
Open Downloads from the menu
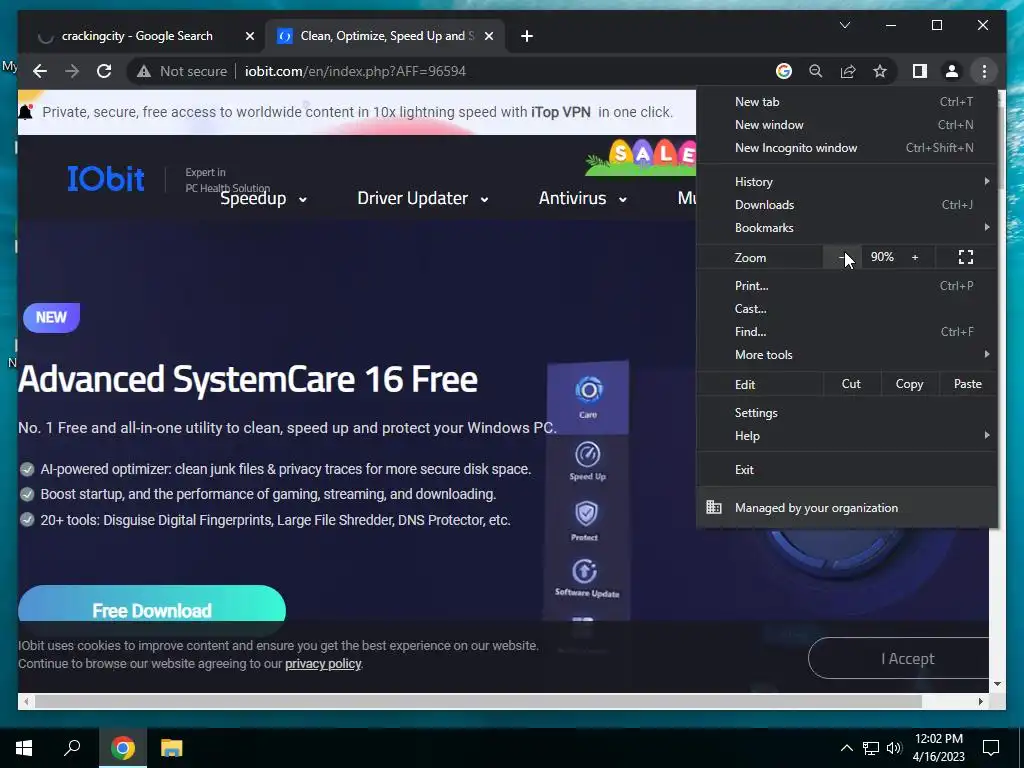pyautogui.click(x=847, y=204)
